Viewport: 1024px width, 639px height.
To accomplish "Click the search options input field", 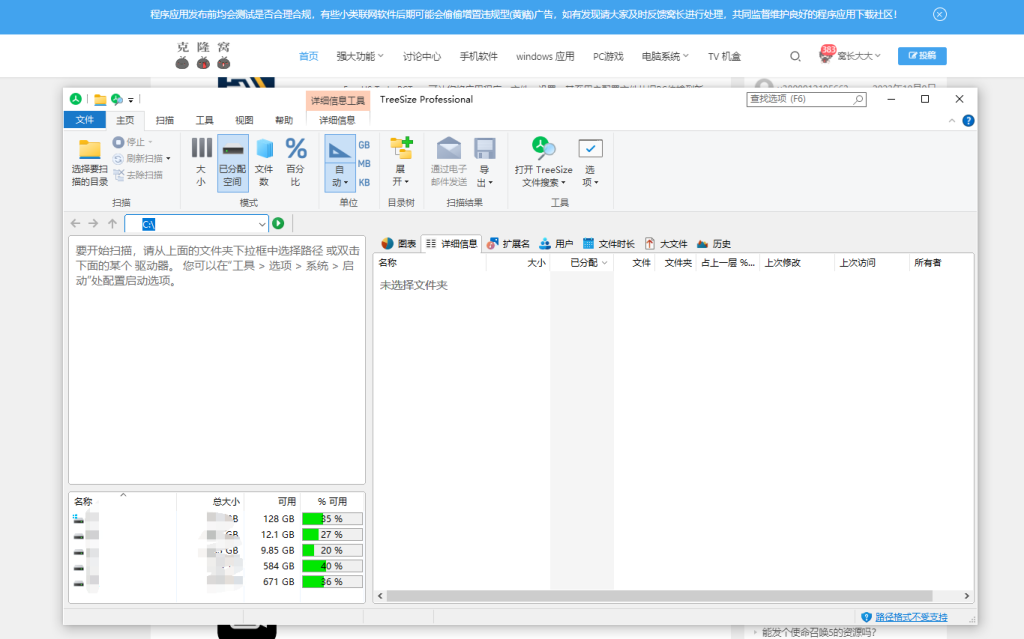I will (806, 99).
